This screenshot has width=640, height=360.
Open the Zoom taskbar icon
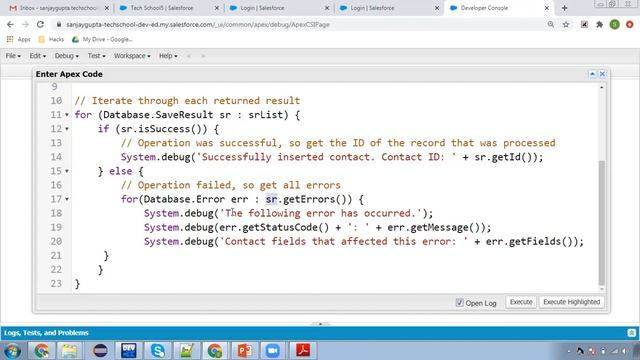273,351
